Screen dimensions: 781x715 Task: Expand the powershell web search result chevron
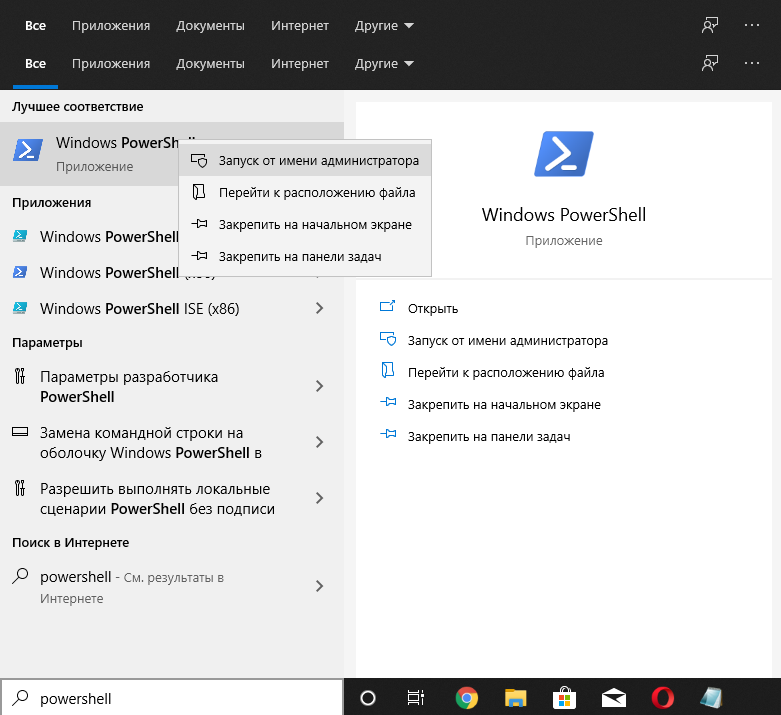(x=320, y=586)
